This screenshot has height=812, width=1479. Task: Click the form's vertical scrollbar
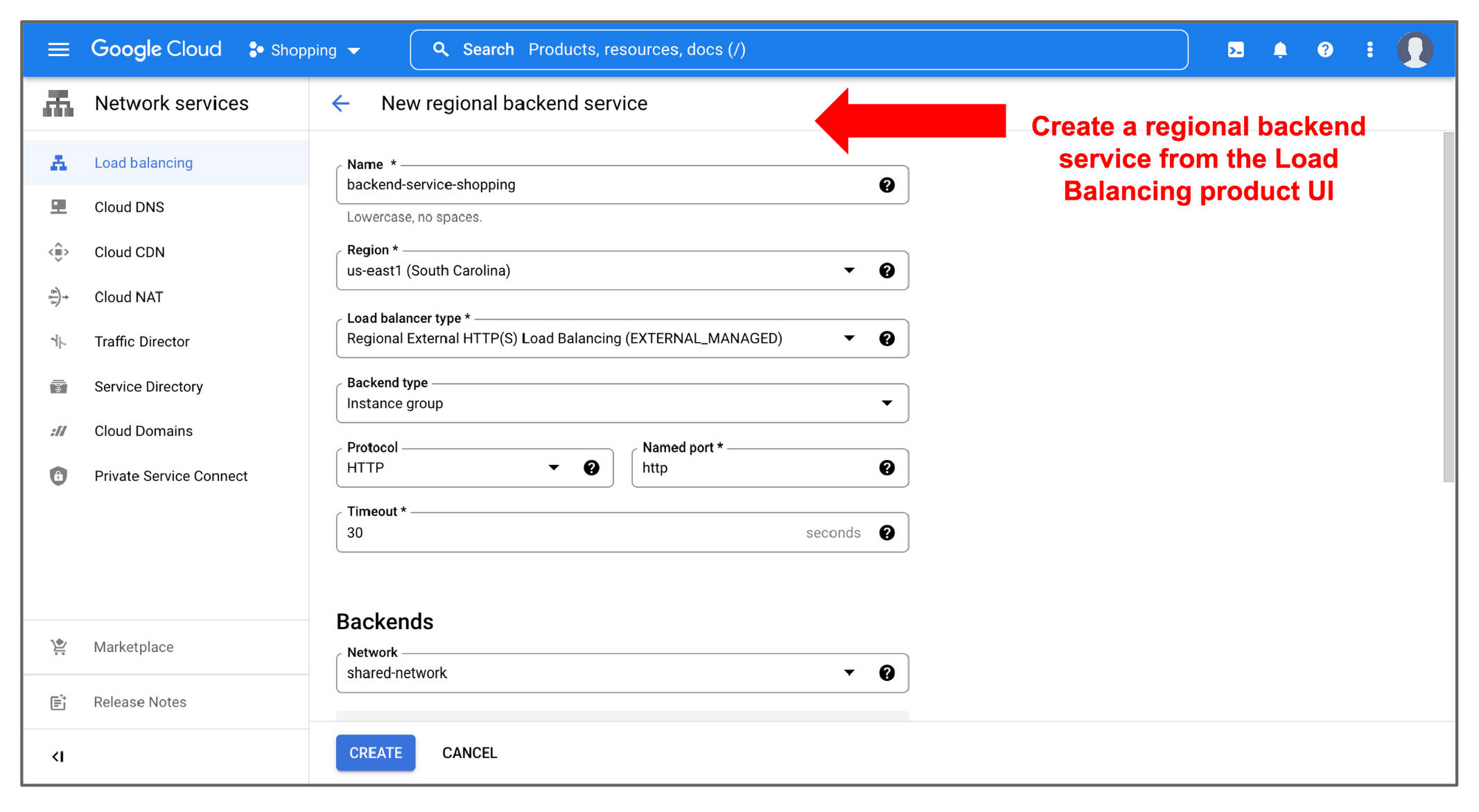coord(1448,308)
